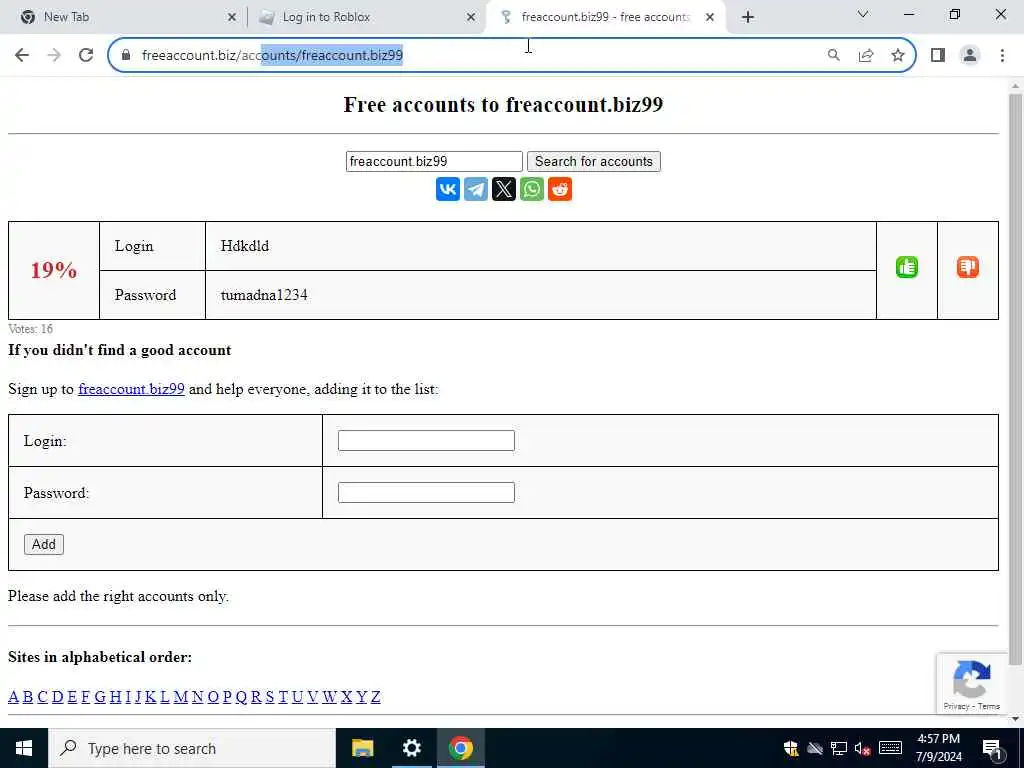This screenshot has width=1024, height=768.
Task: Close the Log in to Roblox tab
Action: (x=471, y=18)
